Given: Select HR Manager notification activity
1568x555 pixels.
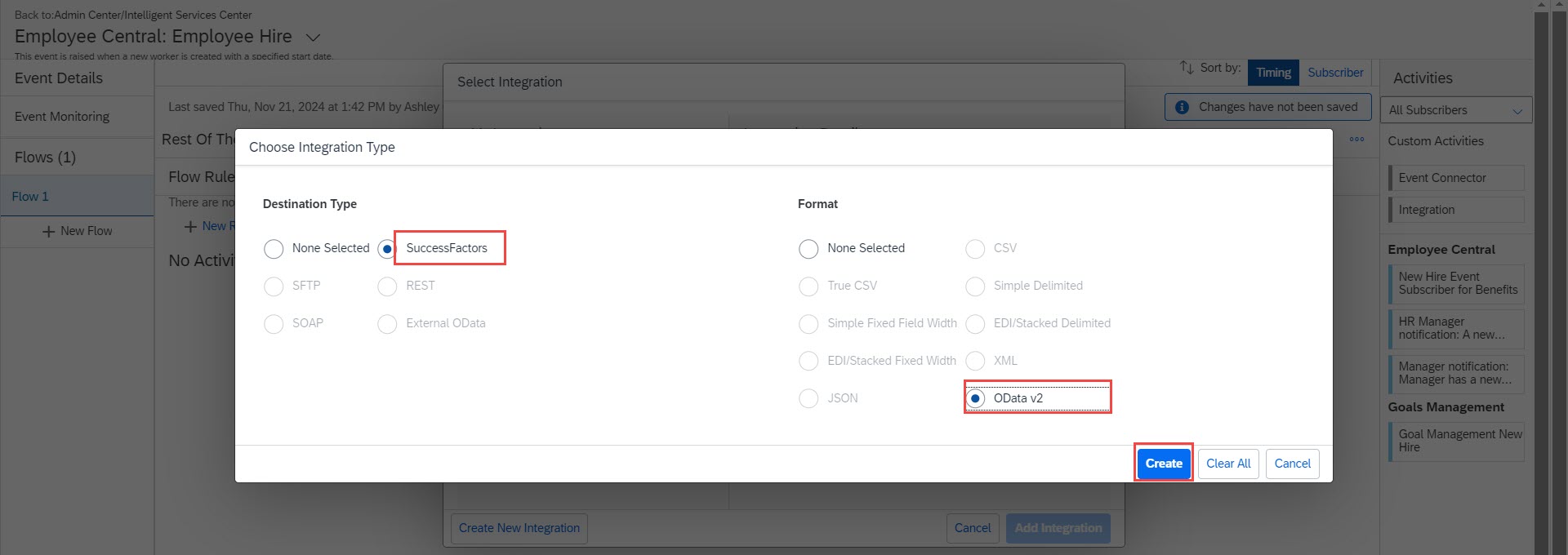Looking at the screenshot, I should [x=1456, y=328].
